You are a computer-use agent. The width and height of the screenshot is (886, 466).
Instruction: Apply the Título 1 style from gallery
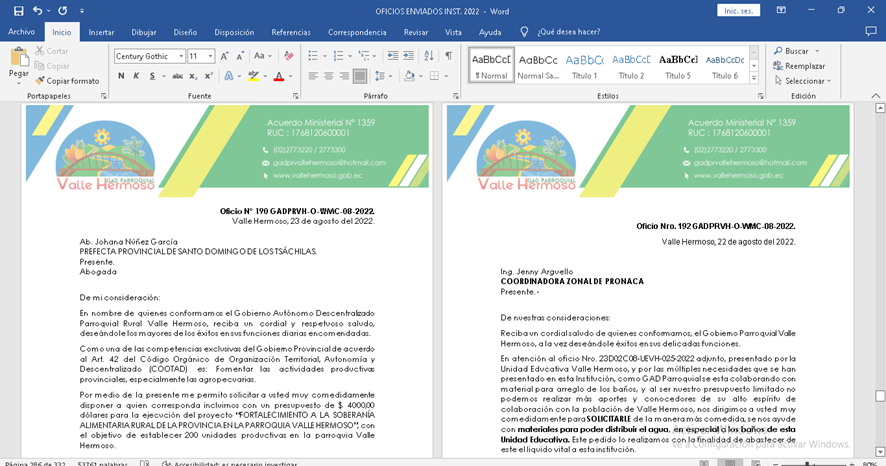point(584,65)
